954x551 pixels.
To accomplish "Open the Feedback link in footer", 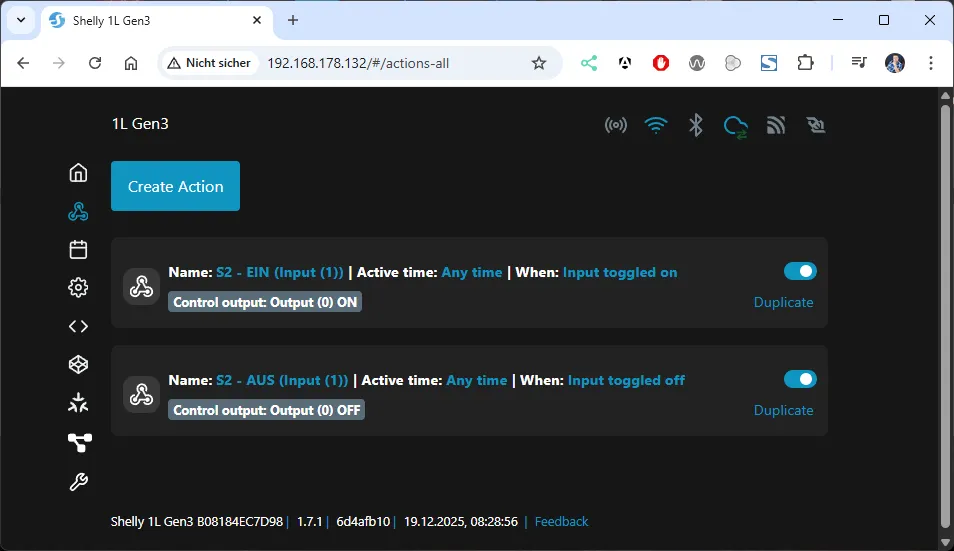I will point(561,522).
